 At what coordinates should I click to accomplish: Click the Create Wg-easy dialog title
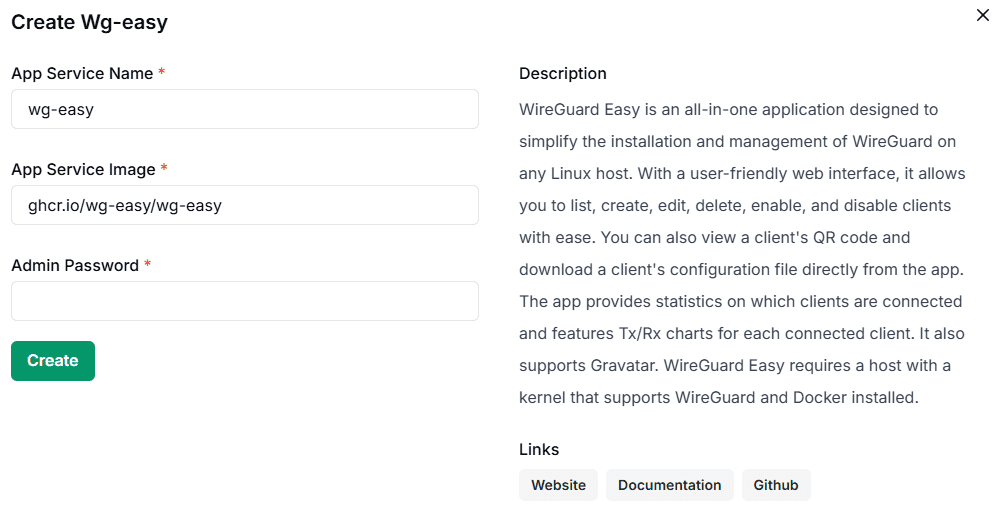coord(89,21)
